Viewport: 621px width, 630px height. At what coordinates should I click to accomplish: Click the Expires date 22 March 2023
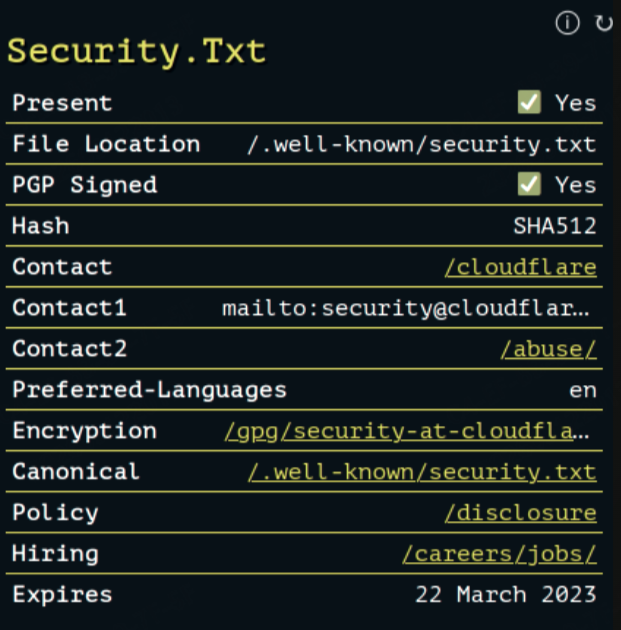pyautogui.click(x=506, y=594)
